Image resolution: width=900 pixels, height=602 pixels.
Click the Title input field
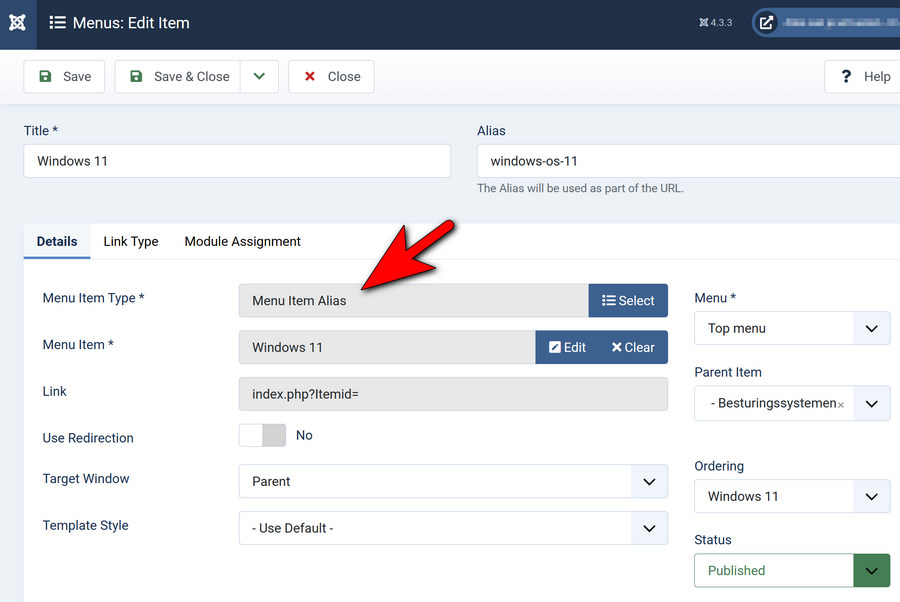tap(237, 161)
